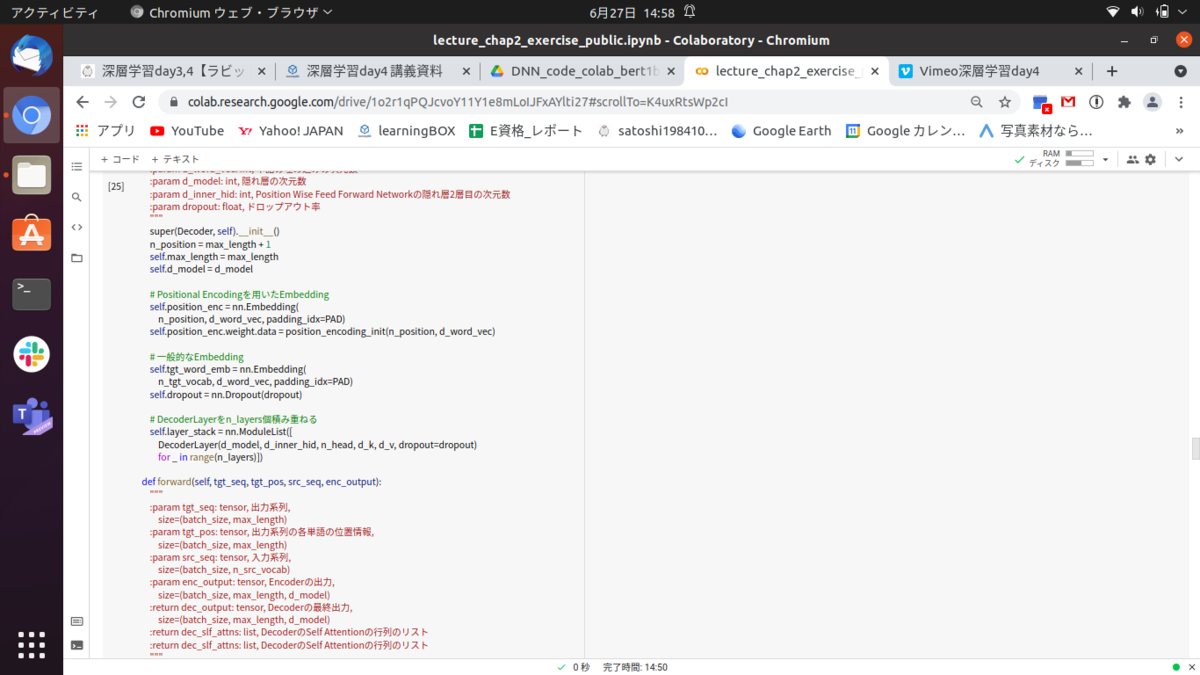This screenshot has width=1200, height=675.
Task: Open the Chromium profile avatar
Action: point(1152,102)
